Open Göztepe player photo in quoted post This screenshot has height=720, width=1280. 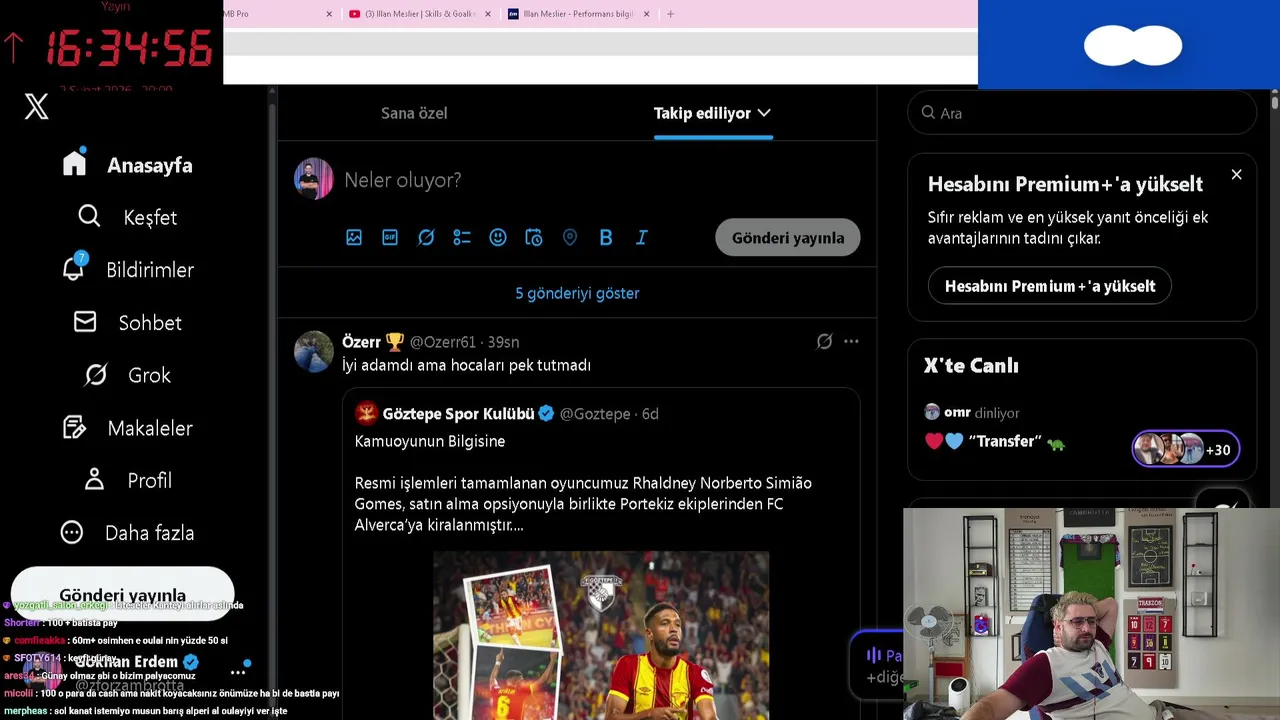(x=601, y=635)
